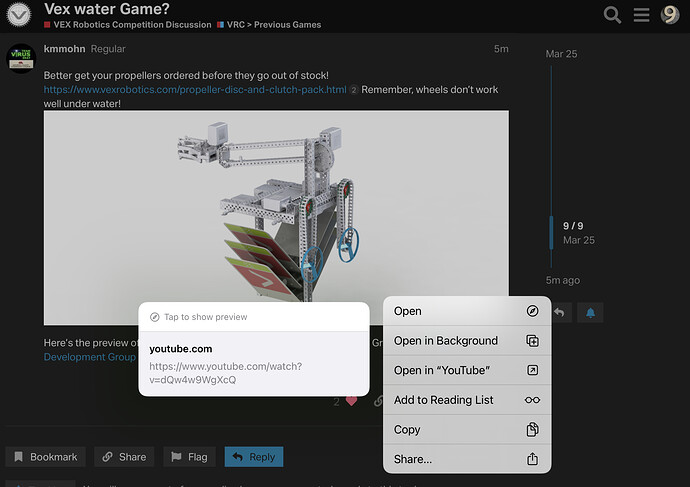The width and height of the screenshot is (690, 487).
Task: Click the heart like icon
Action: point(351,401)
